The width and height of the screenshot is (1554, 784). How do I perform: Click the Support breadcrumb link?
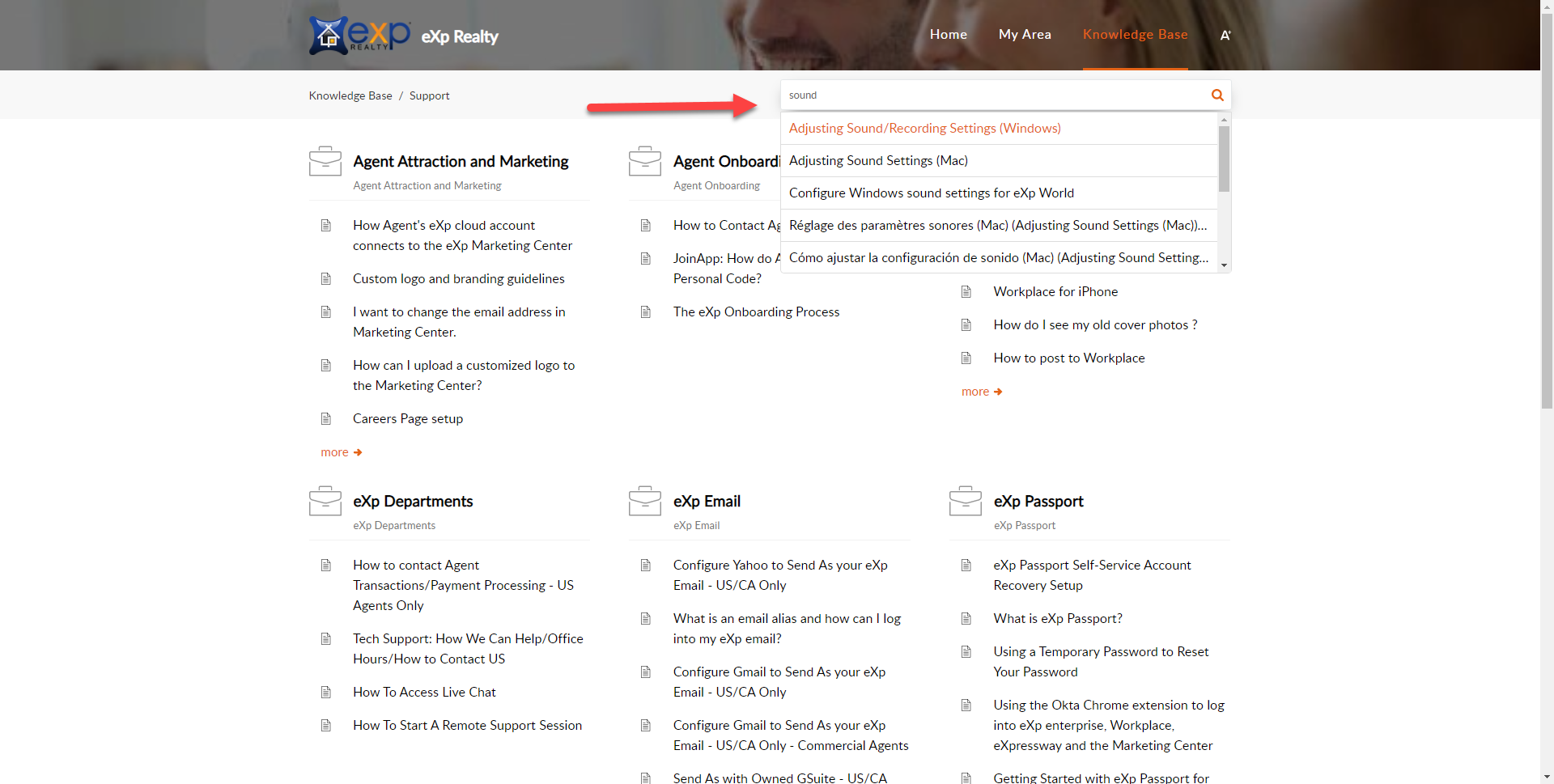(429, 95)
